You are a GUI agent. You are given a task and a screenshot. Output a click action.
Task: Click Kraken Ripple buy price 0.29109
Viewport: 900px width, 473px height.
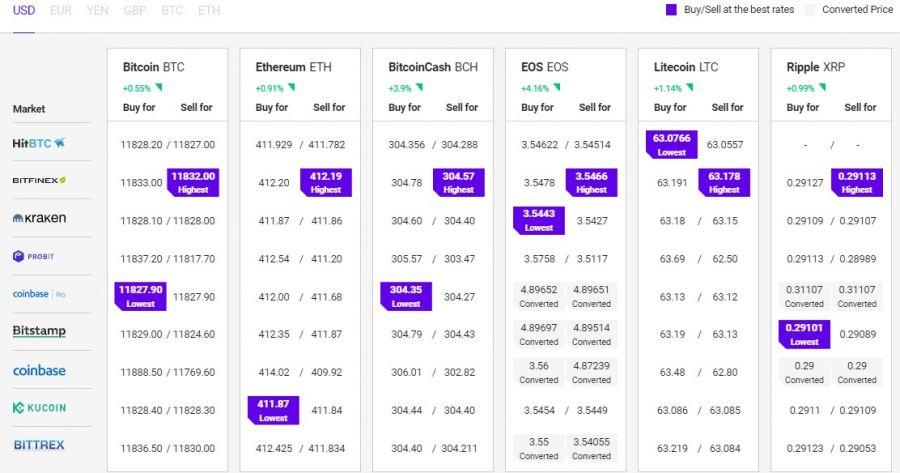click(x=805, y=220)
